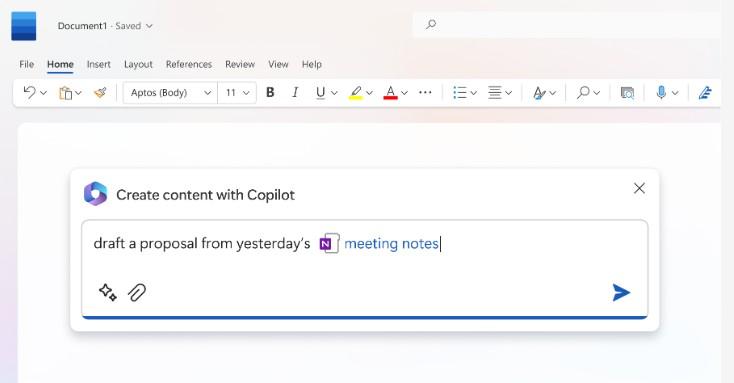Click the Reuse files icon
The width and height of the screenshot is (734, 383).
point(627,93)
